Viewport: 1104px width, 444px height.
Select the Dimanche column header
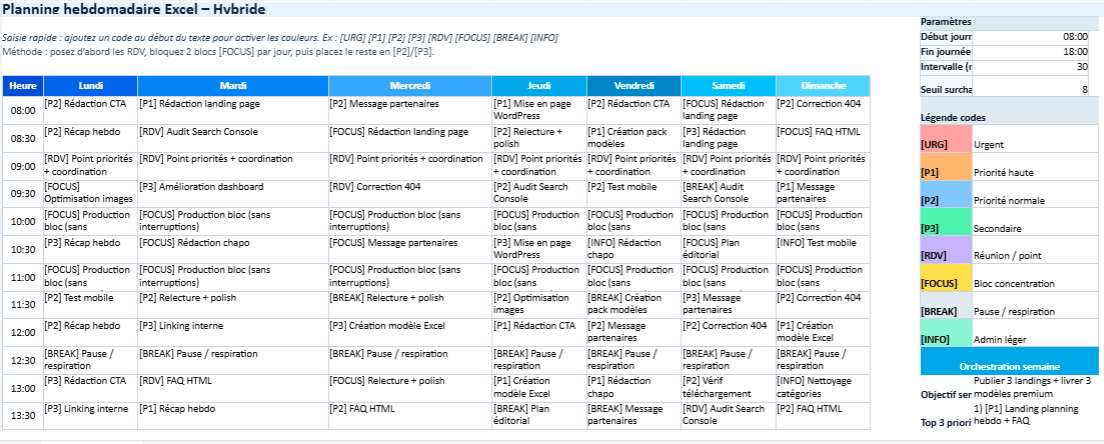click(823, 86)
